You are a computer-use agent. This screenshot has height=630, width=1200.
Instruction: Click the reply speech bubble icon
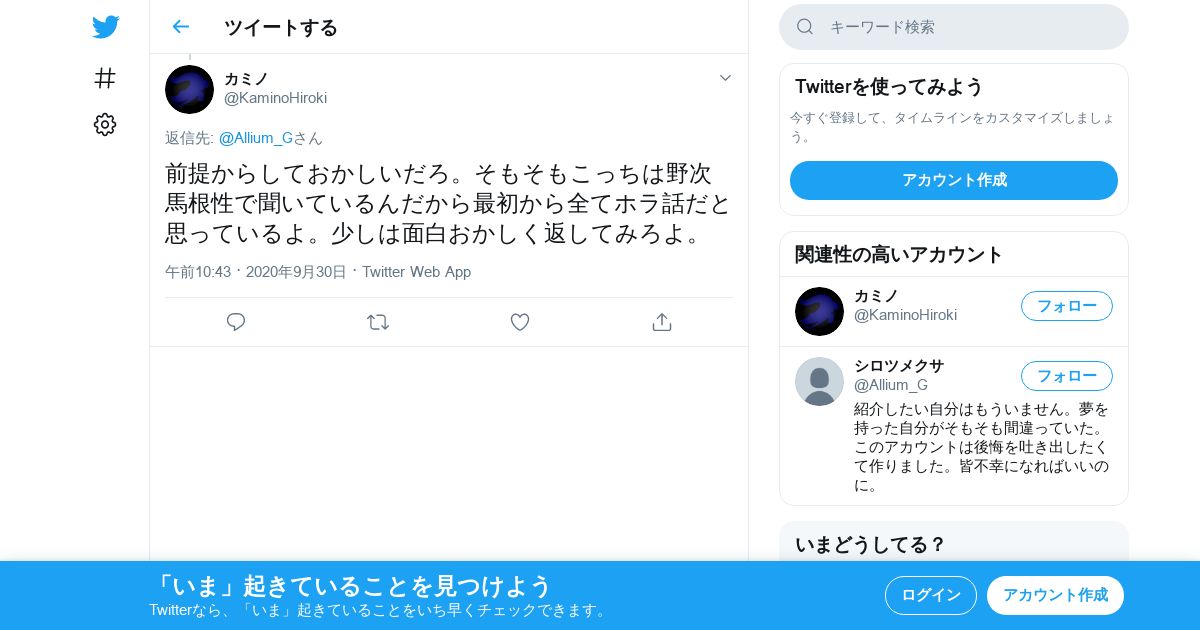(x=236, y=322)
